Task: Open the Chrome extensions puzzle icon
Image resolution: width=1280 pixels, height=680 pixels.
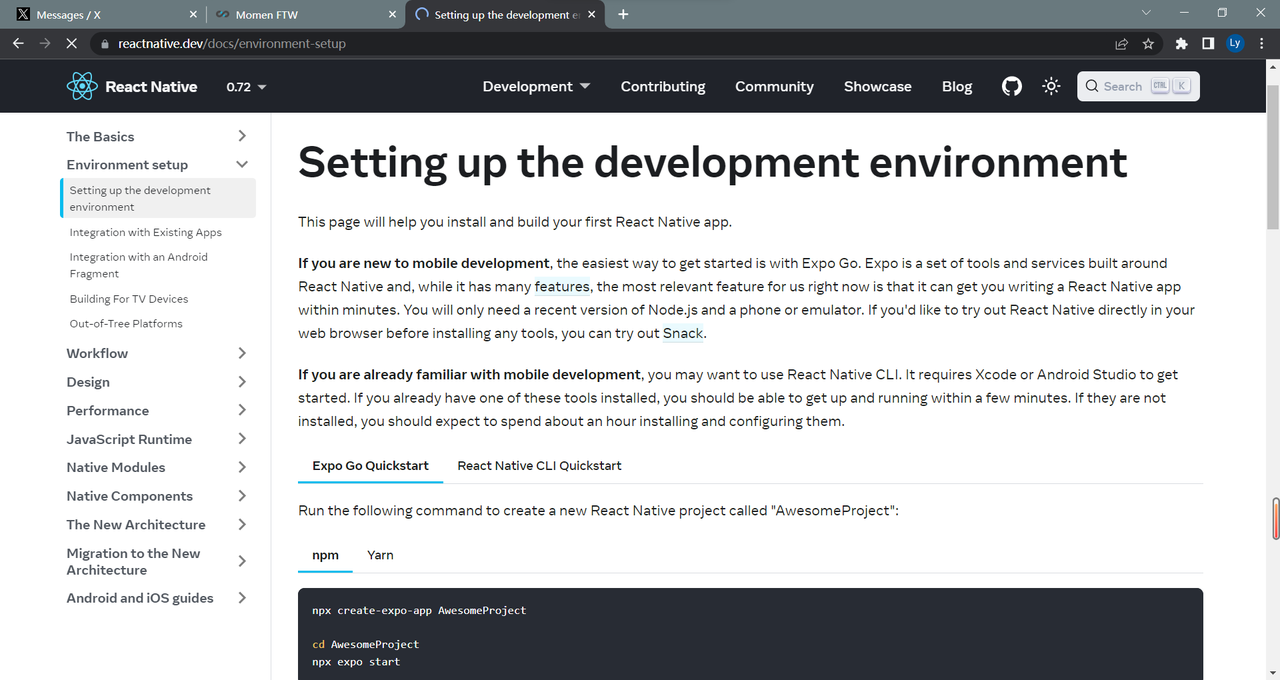Action: pos(1182,44)
